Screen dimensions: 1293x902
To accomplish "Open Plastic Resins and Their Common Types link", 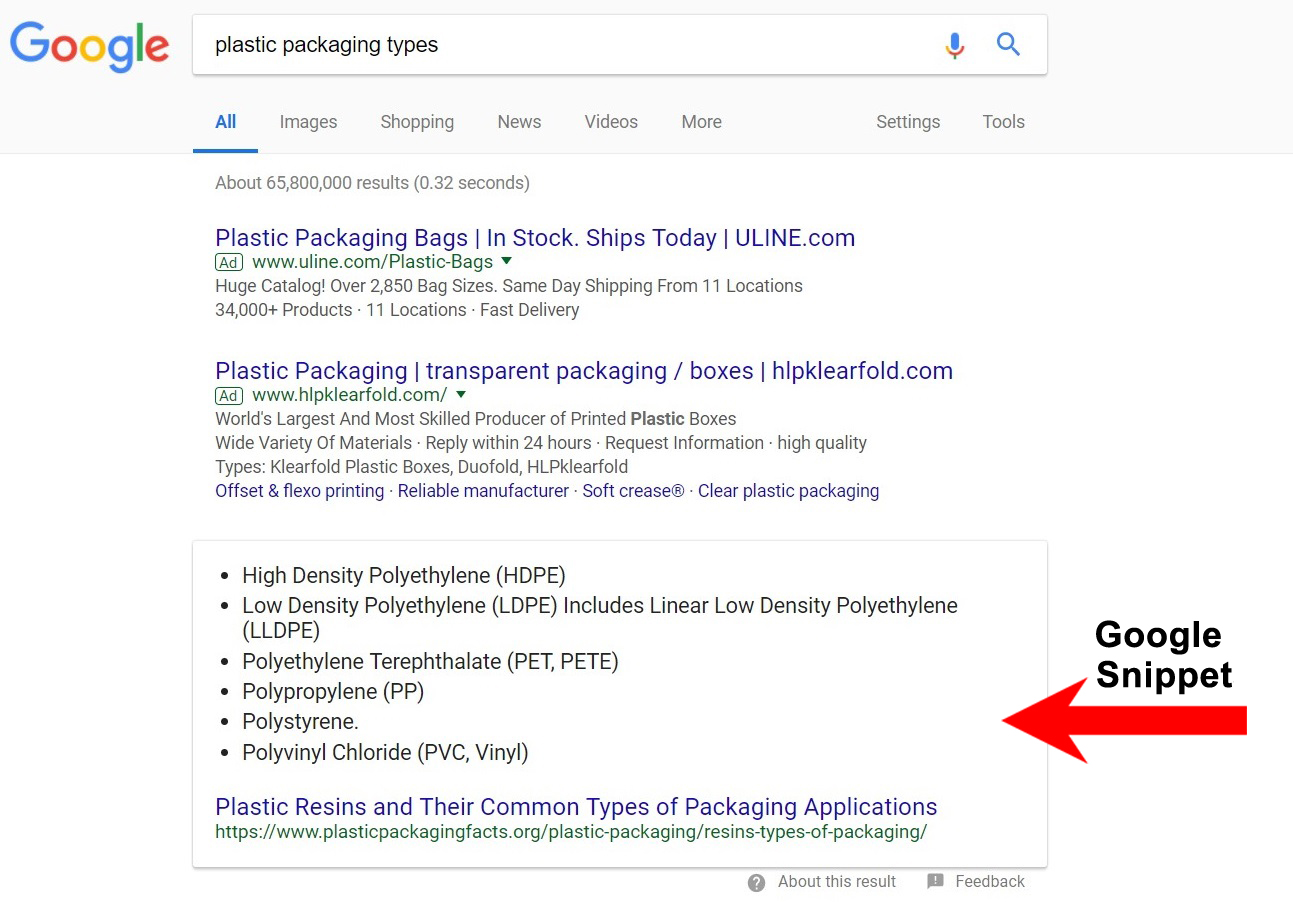I will [576, 807].
